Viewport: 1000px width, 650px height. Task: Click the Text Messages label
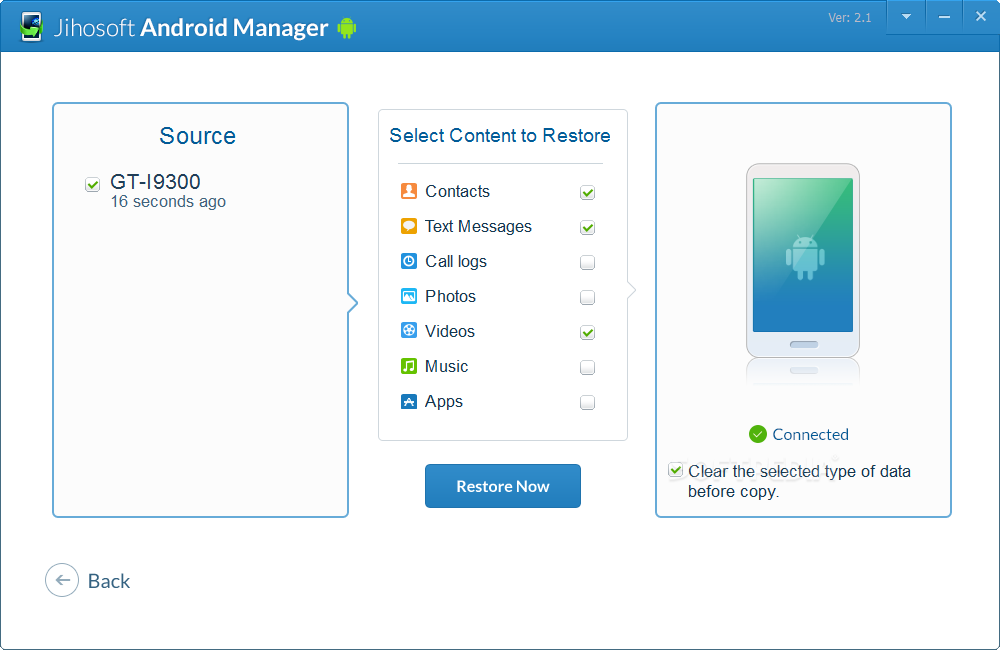[x=478, y=226]
